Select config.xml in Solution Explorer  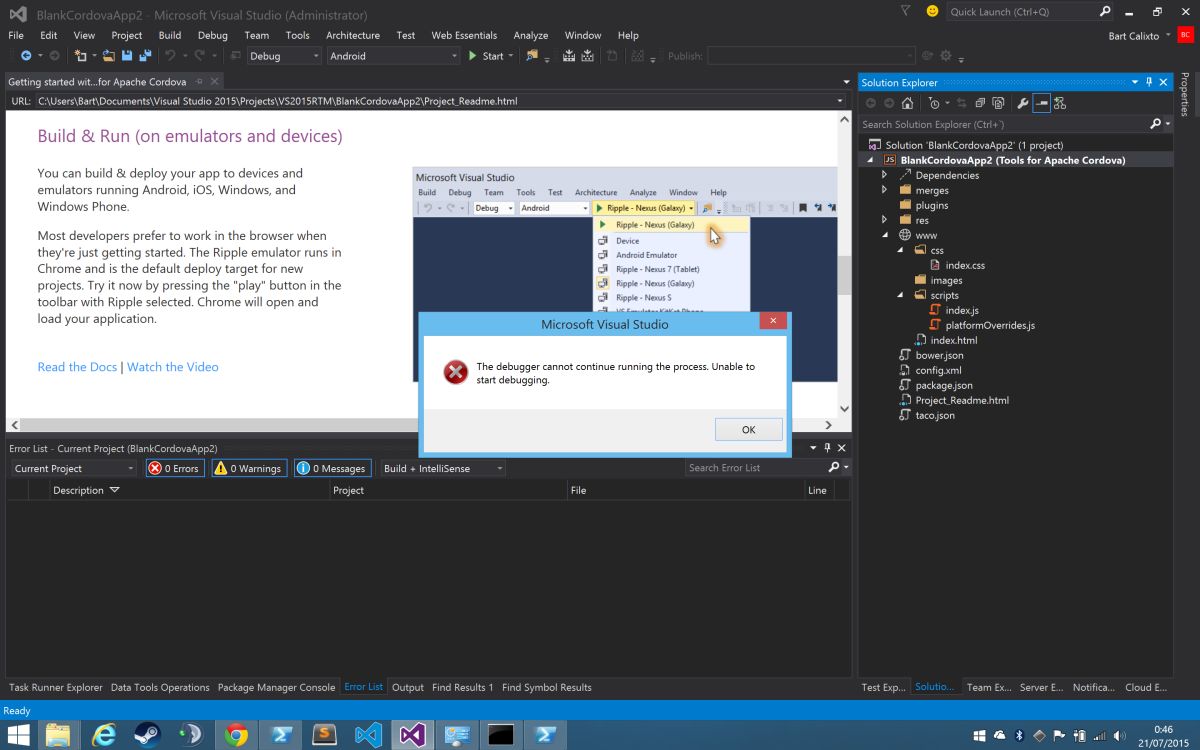pos(938,370)
